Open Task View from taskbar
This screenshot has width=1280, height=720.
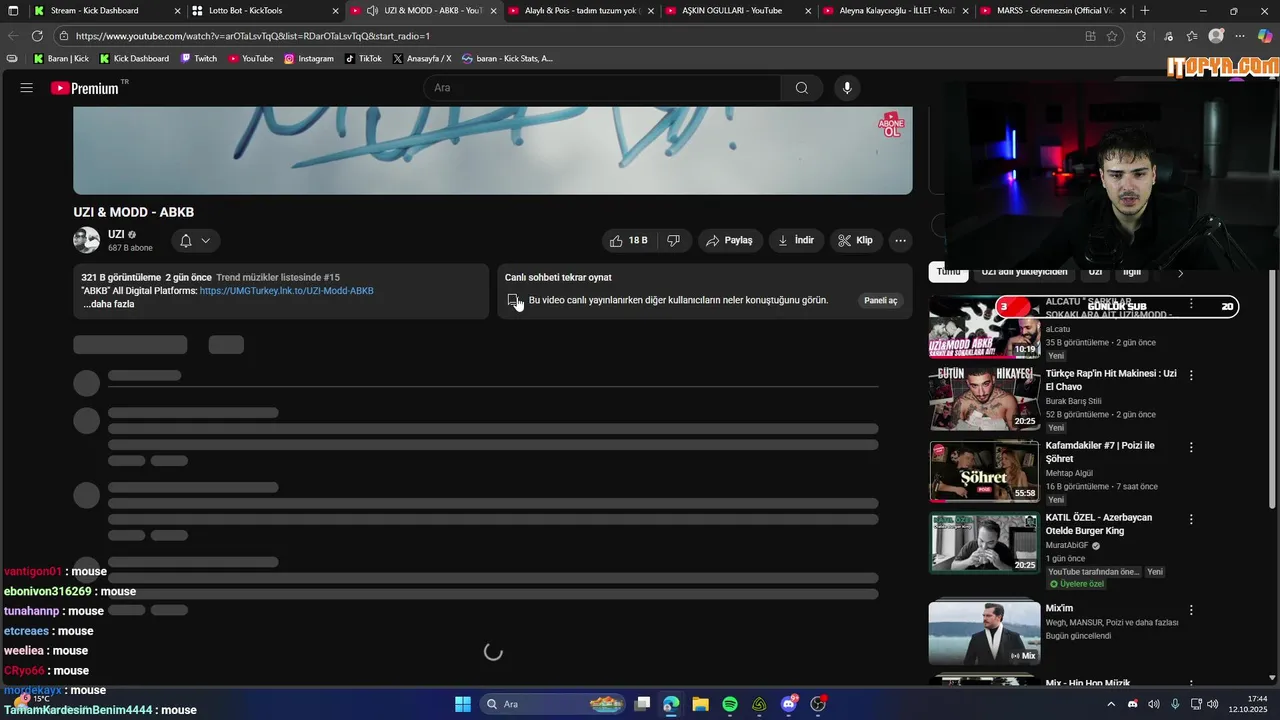pos(642,704)
